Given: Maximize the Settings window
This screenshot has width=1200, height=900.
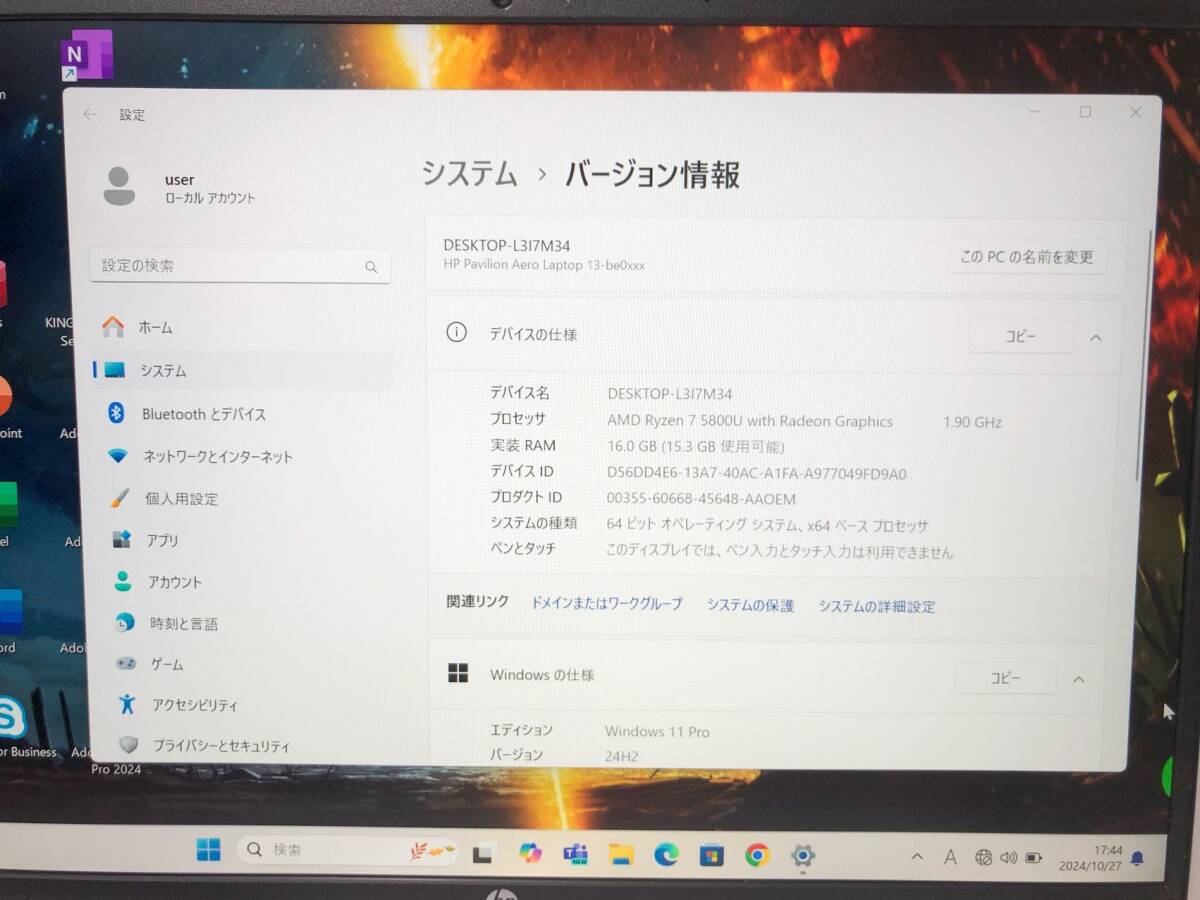Looking at the screenshot, I should pyautogui.click(x=1085, y=112).
